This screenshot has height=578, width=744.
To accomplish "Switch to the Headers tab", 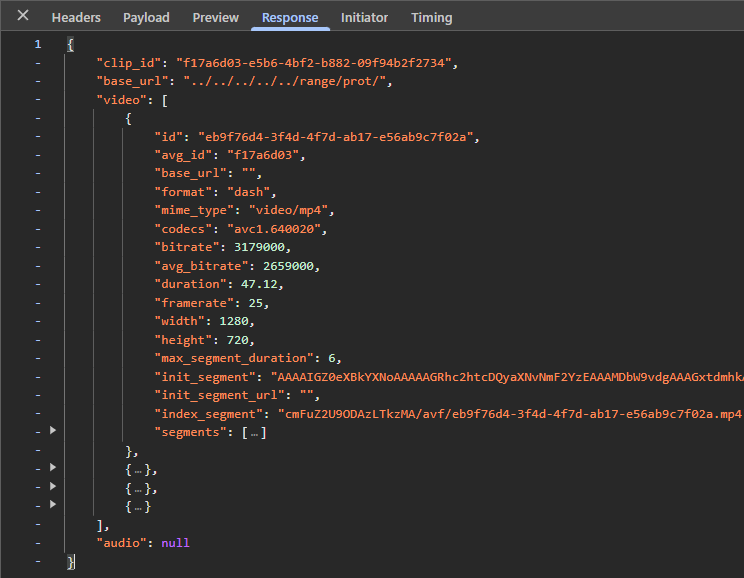I will pyautogui.click(x=76, y=18).
